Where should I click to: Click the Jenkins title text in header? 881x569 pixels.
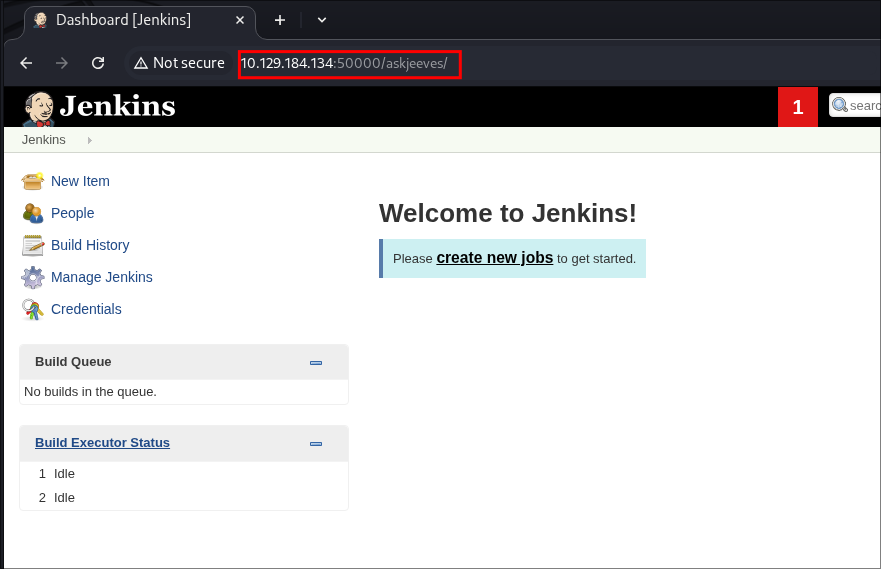tap(117, 106)
